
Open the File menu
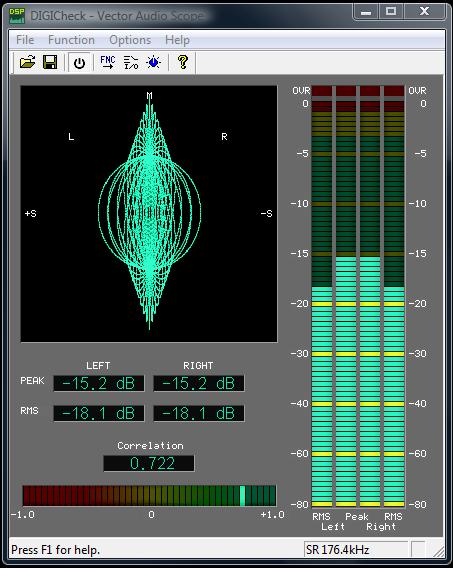pyautogui.click(x=25, y=40)
